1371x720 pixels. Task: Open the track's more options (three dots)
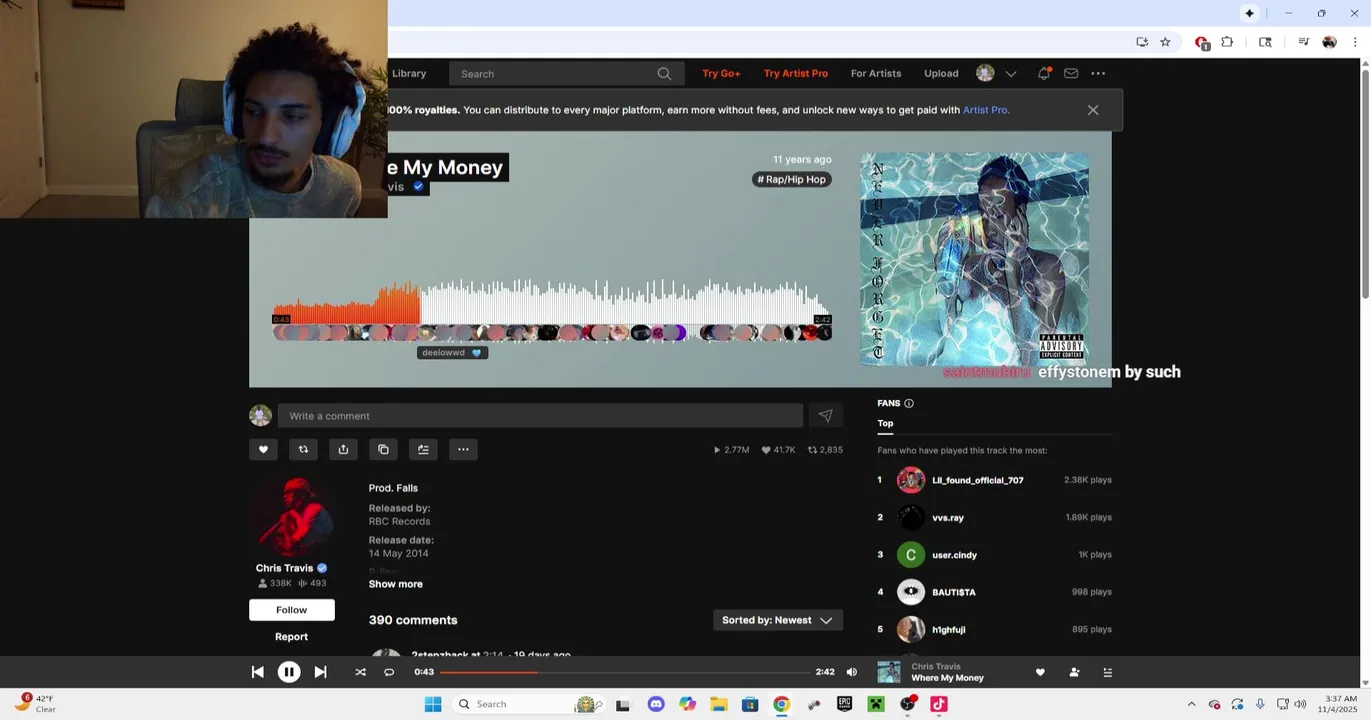(x=463, y=450)
